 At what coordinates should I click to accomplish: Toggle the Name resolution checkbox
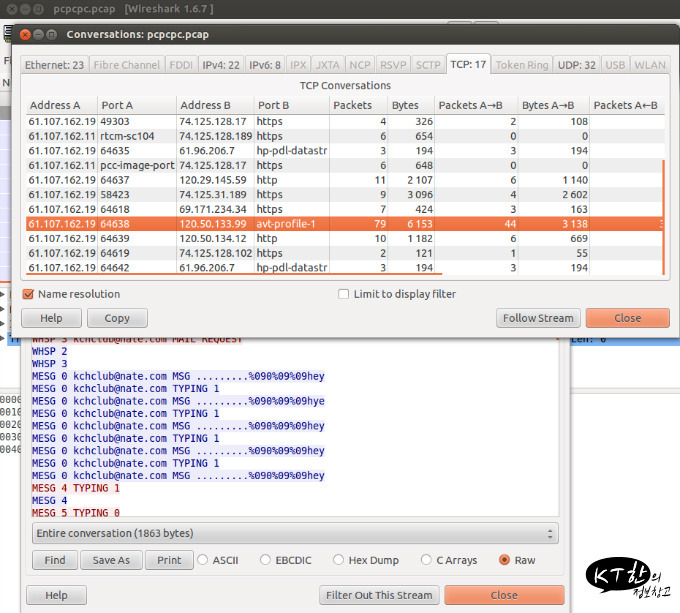point(28,294)
